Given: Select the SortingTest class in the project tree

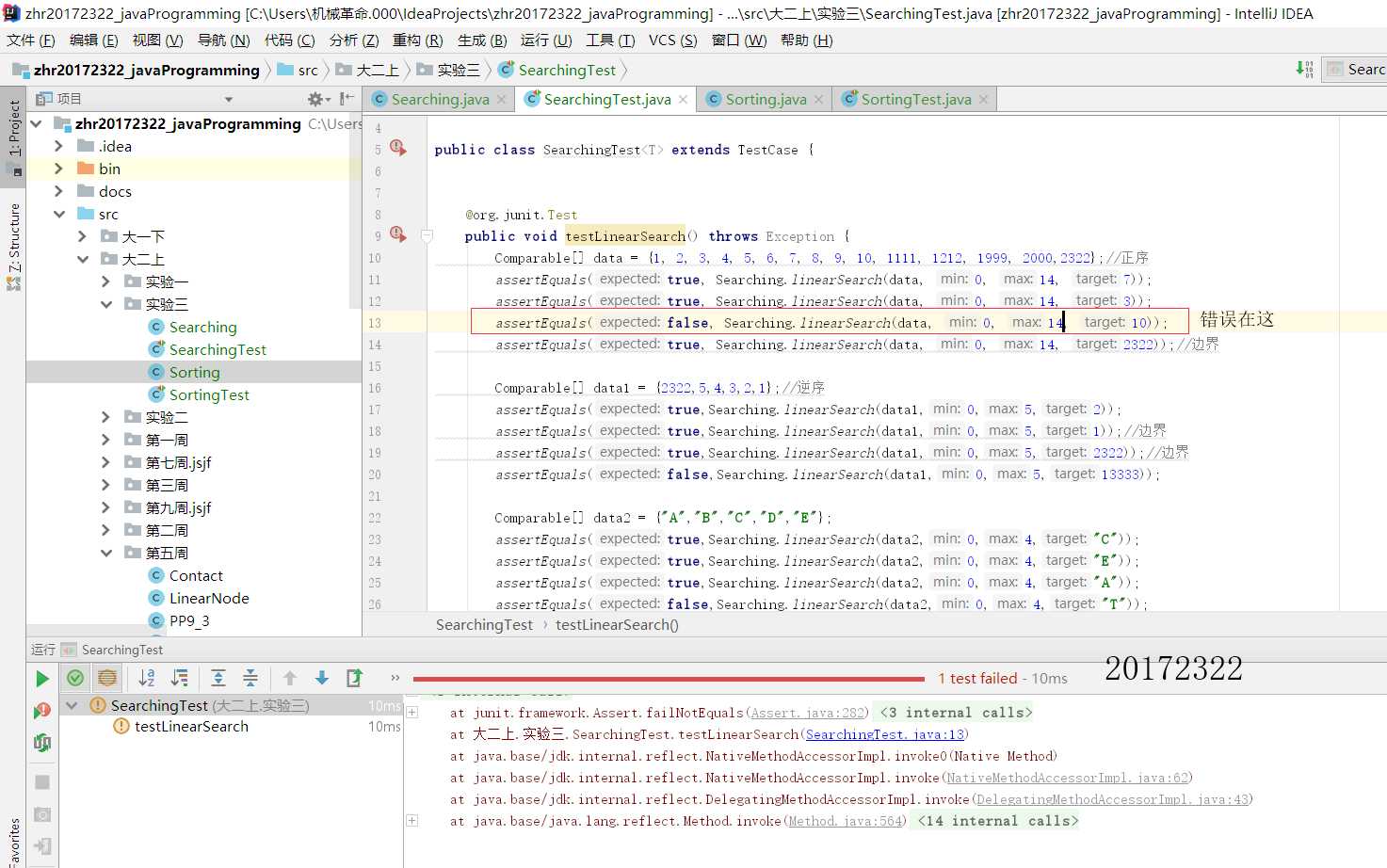Looking at the screenshot, I should coord(209,394).
